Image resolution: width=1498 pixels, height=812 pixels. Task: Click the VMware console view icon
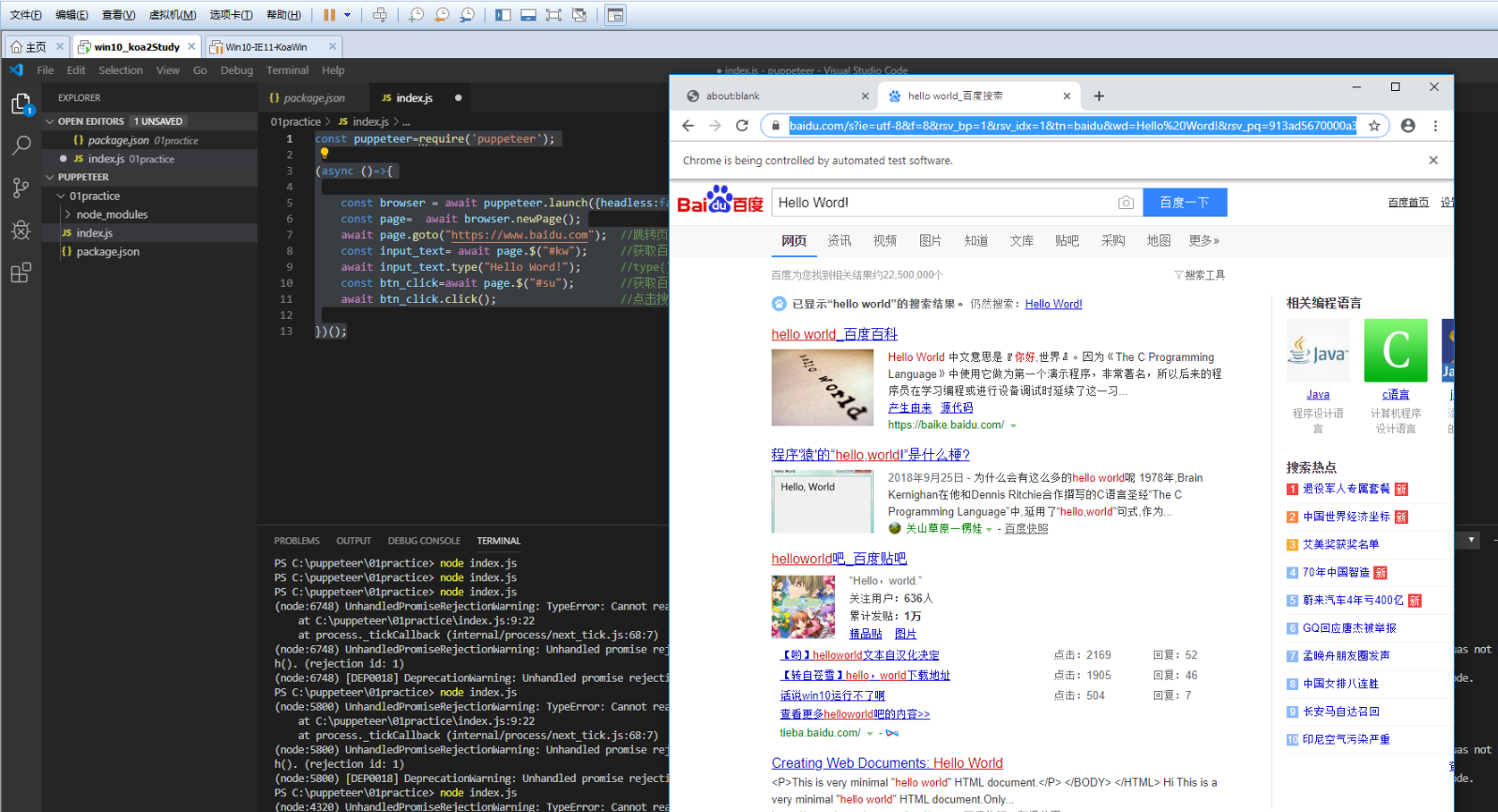coord(615,15)
